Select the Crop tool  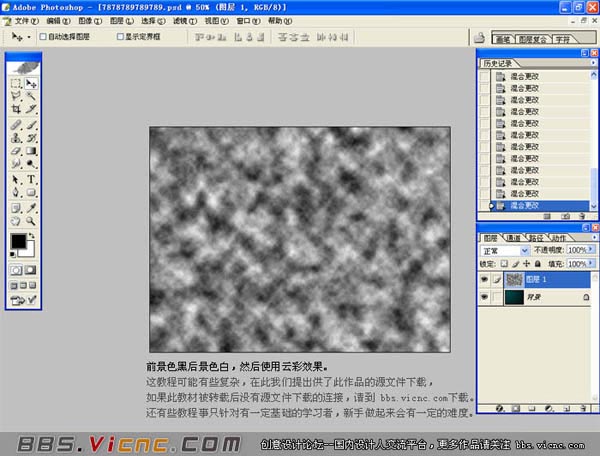tap(16, 109)
